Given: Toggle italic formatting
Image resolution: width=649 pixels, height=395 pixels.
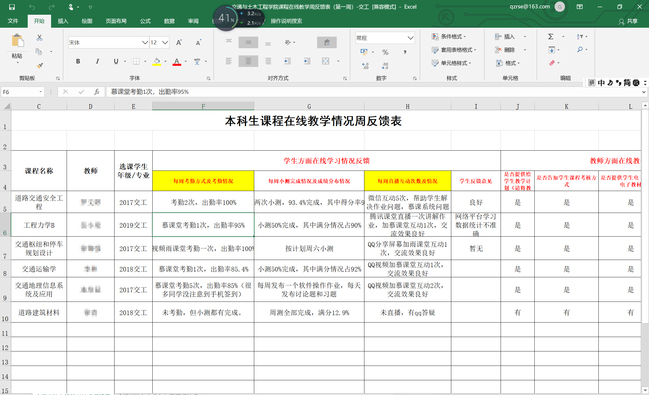Looking at the screenshot, I should 97,61.
